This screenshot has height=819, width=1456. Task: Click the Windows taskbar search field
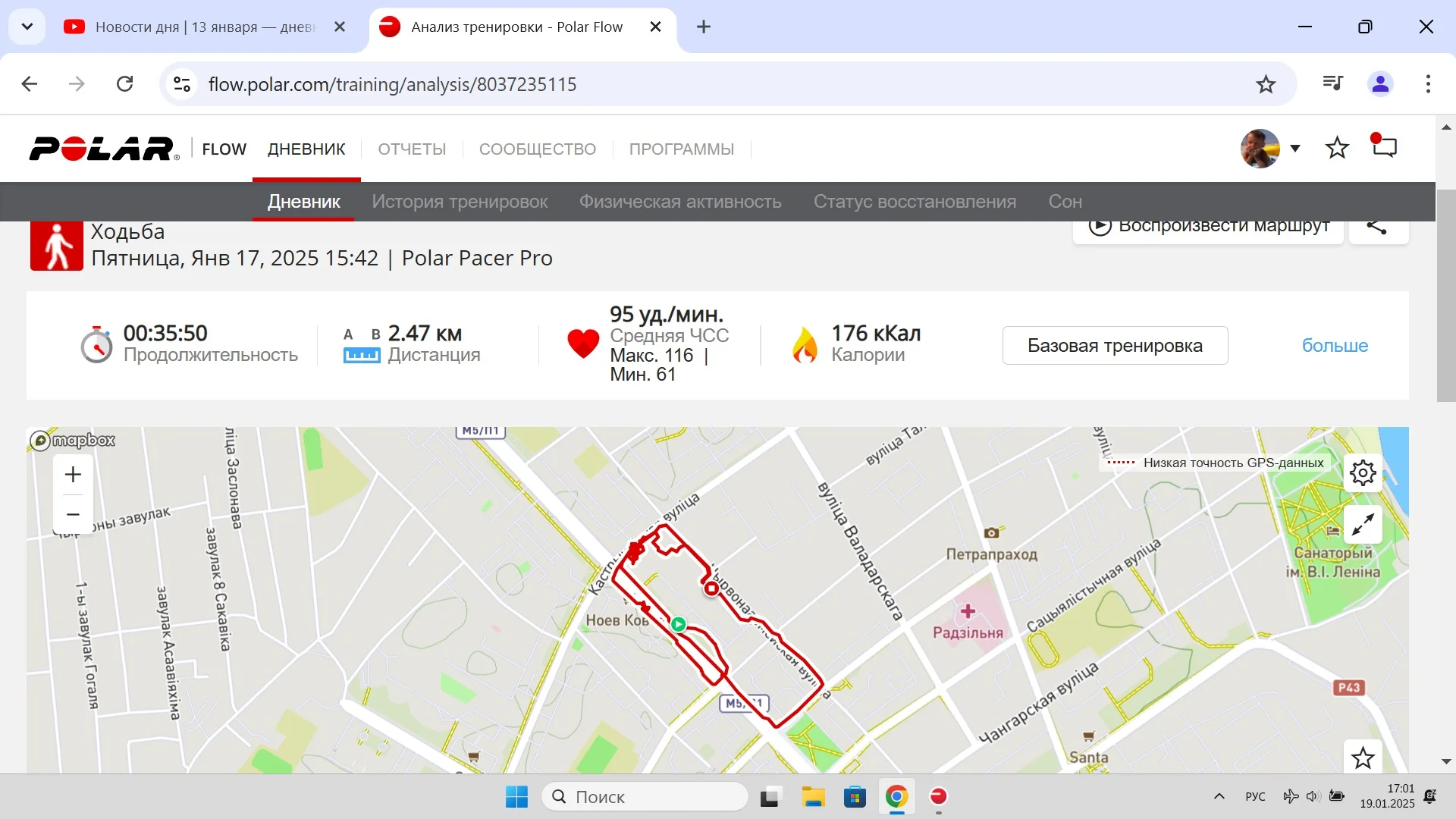tap(645, 797)
